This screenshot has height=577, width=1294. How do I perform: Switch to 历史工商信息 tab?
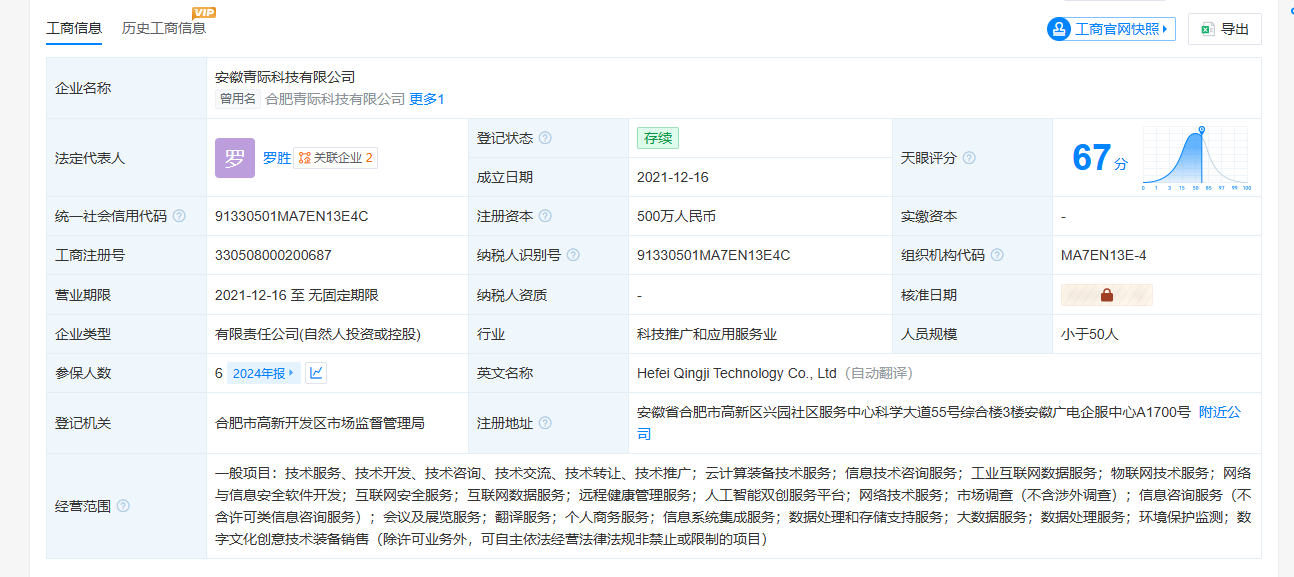click(164, 28)
